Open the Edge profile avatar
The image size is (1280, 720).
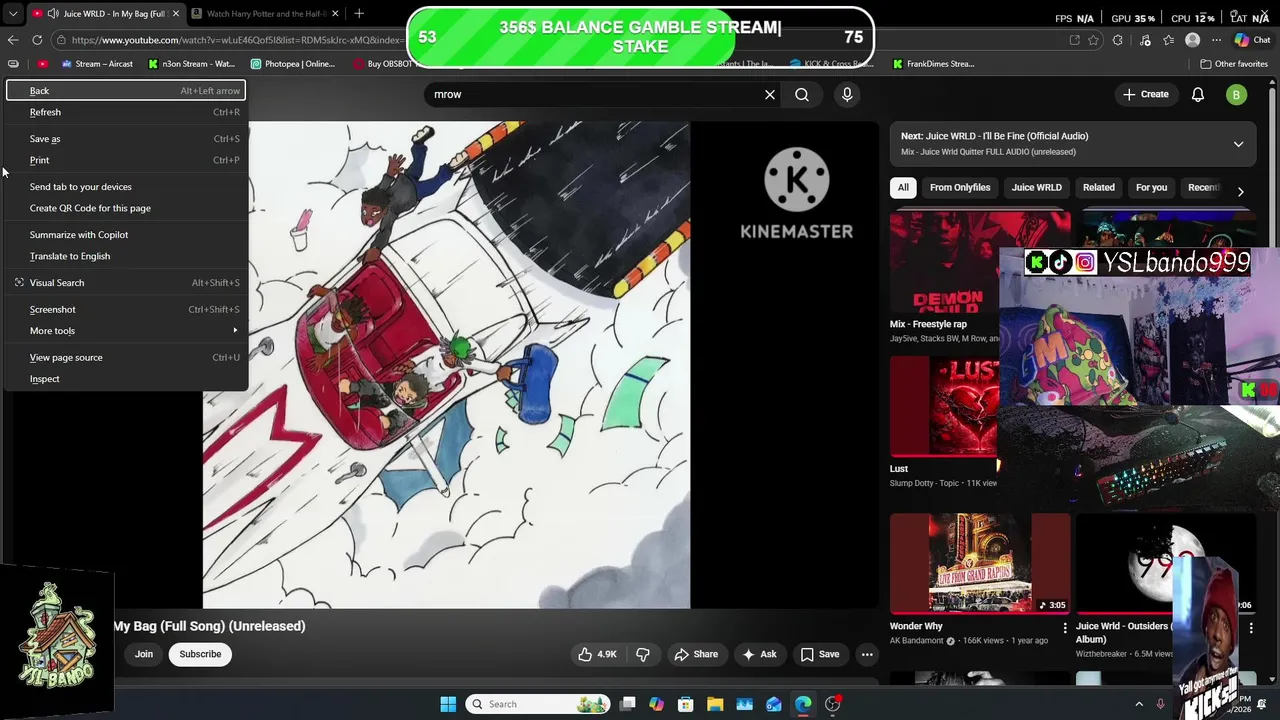tap(1192, 40)
